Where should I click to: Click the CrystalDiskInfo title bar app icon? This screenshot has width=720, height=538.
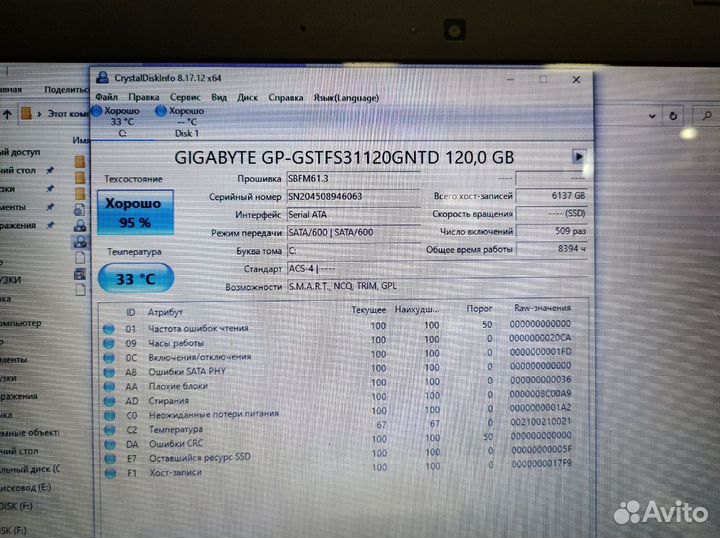tap(101, 77)
